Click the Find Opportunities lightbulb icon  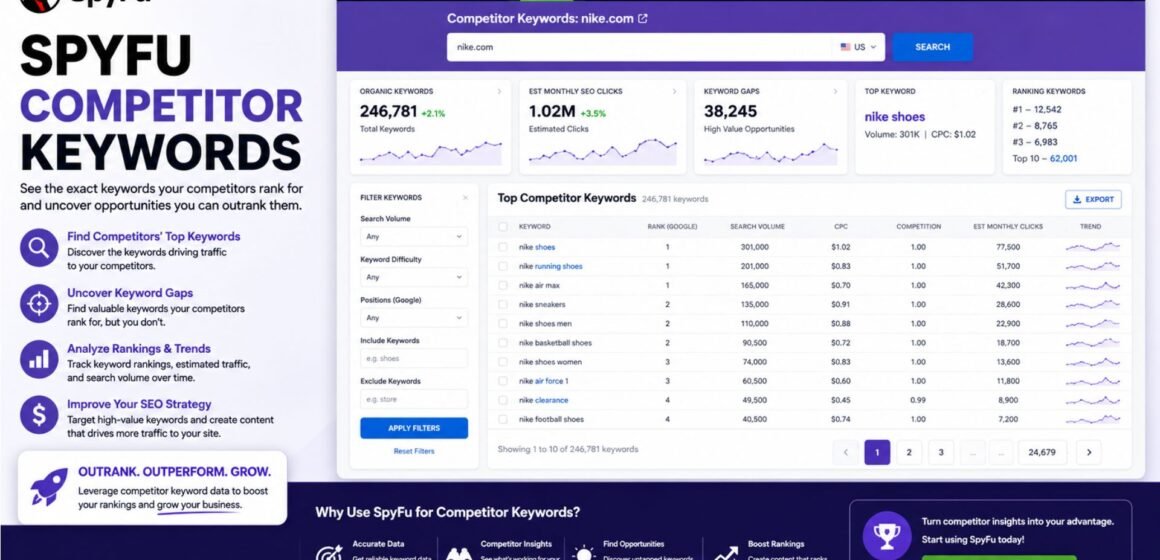584,553
